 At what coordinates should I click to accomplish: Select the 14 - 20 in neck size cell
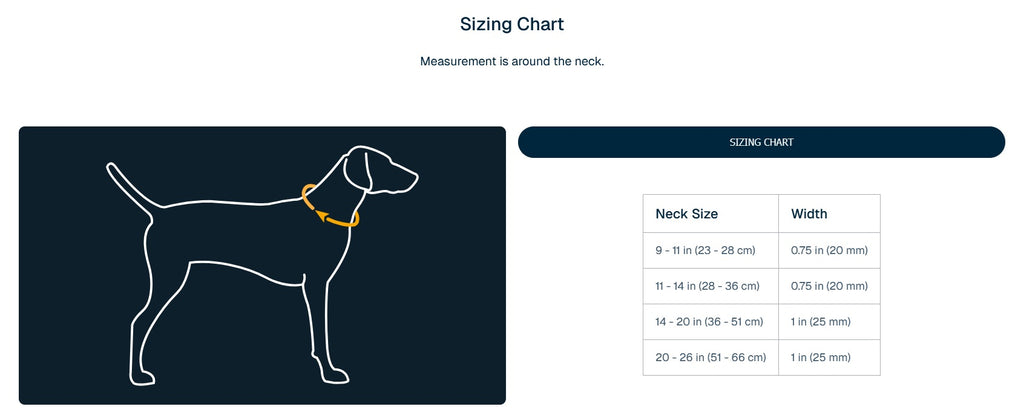709,321
